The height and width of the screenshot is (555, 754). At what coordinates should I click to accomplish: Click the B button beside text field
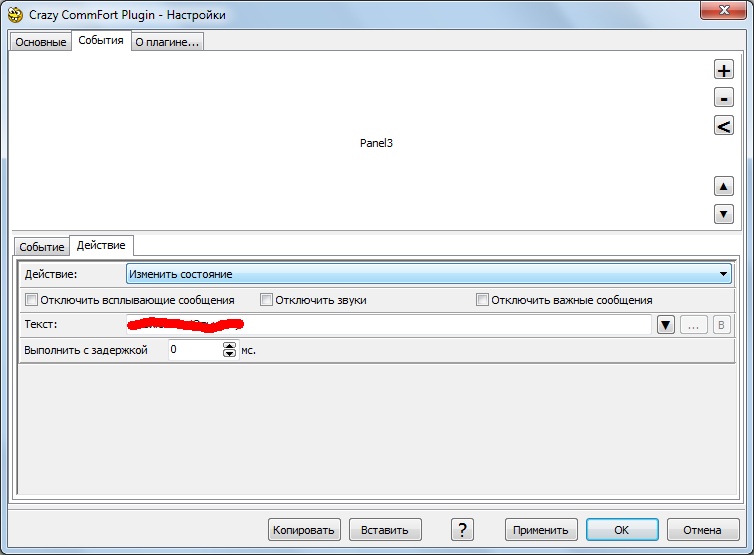pyautogui.click(x=722, y=325)
